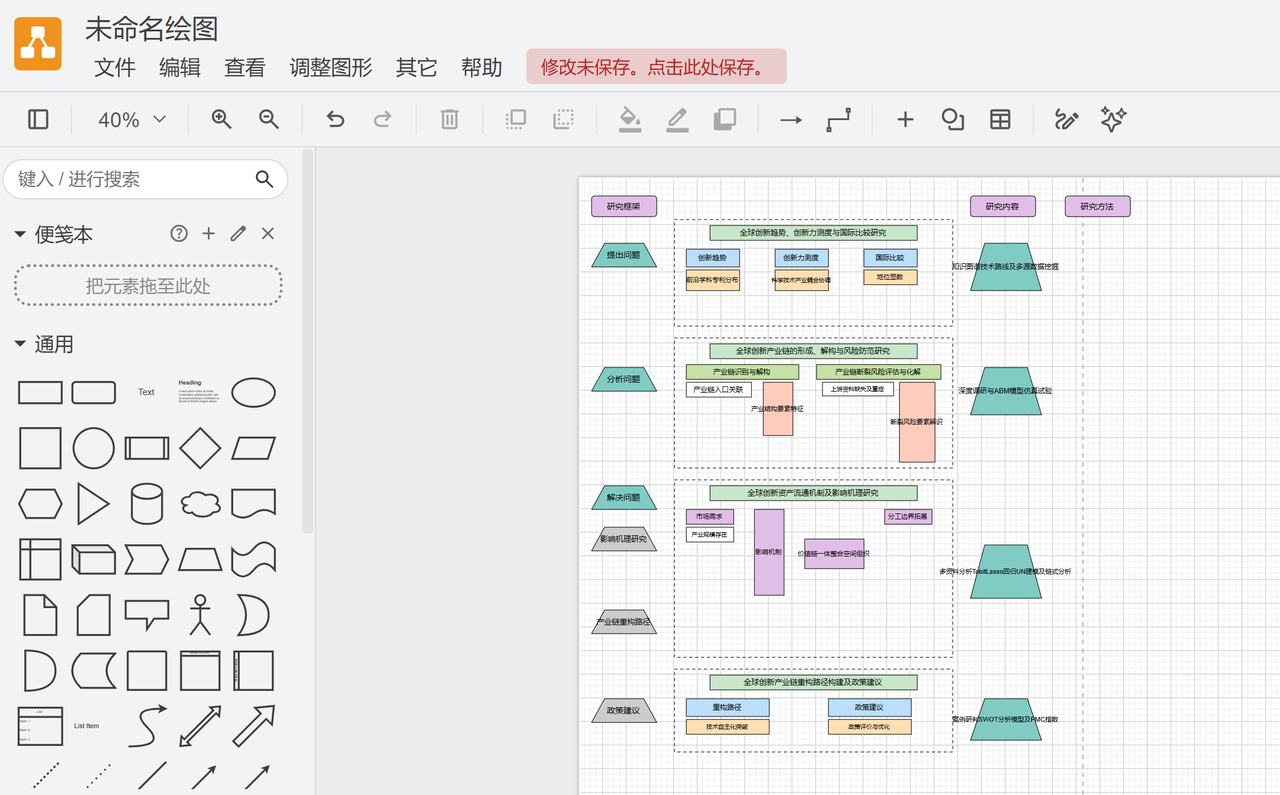Screen dimensions: 1280x795
Task: Click the 修改未保存 save notice button
Action: (x=656, y=67)
